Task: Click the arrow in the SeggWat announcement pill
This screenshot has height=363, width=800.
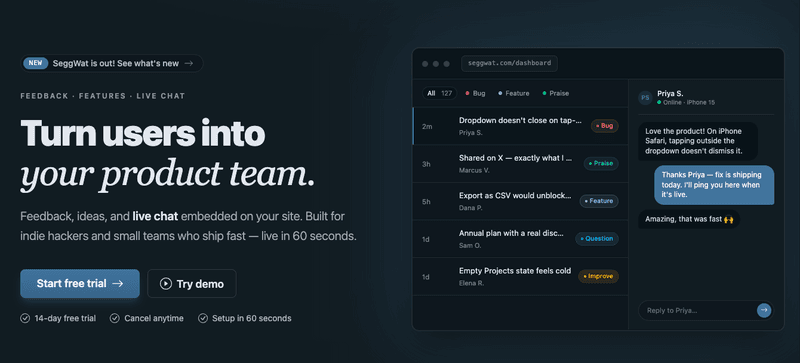Action: pos(189,63)
